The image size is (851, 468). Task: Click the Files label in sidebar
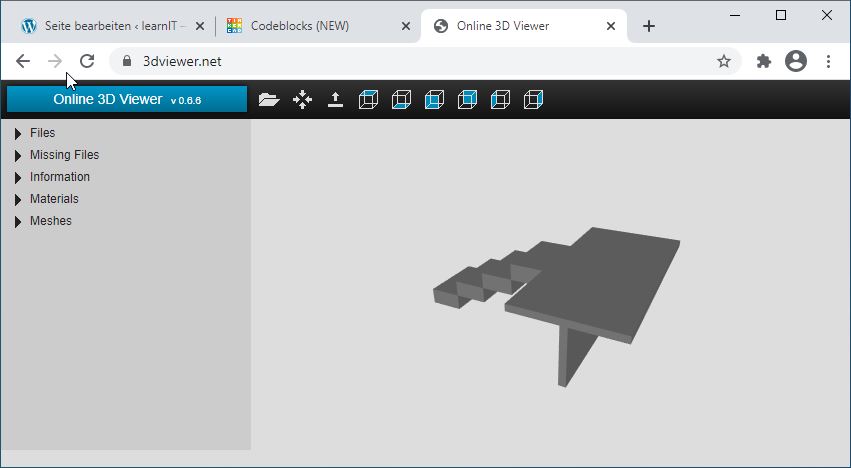coord(42,133)
